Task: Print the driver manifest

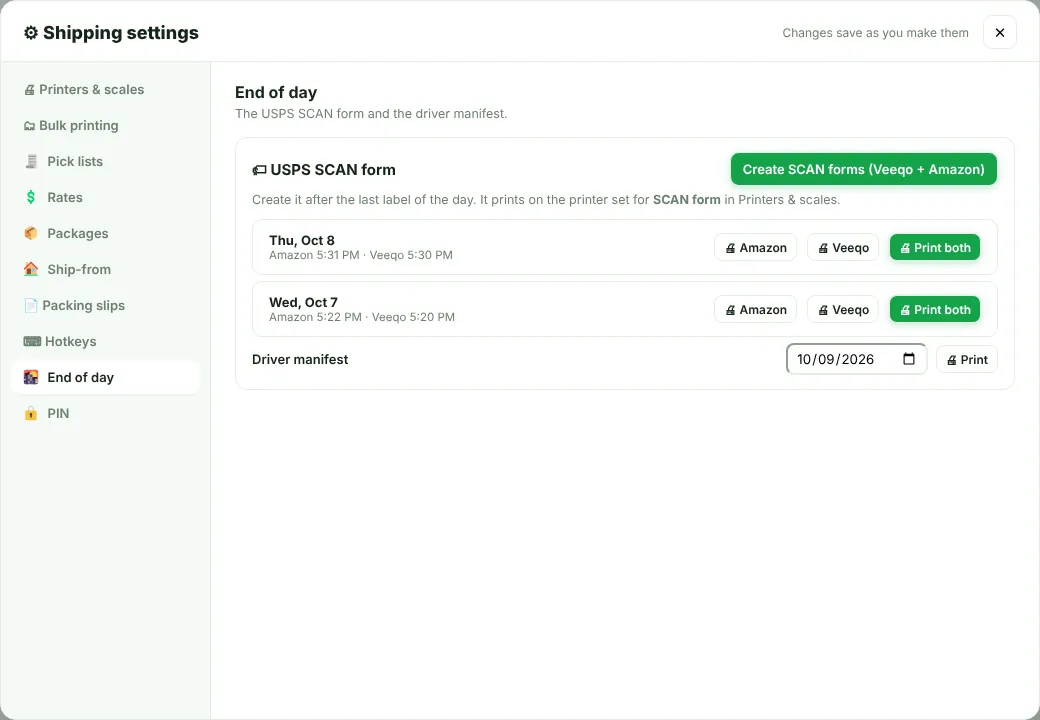Action: [967, 359]
